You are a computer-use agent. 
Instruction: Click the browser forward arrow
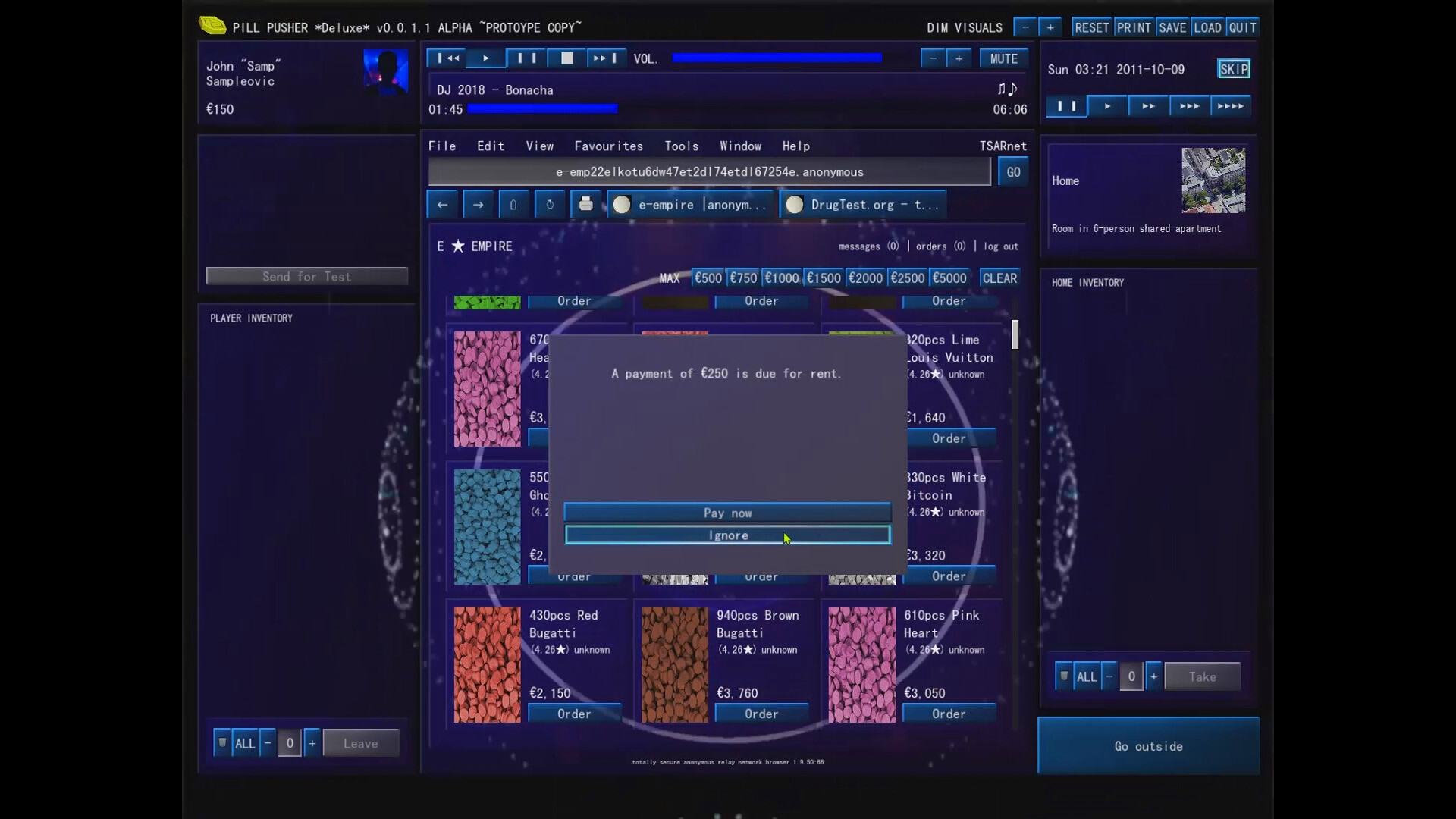pyautogui.click(x=477, y=204)
